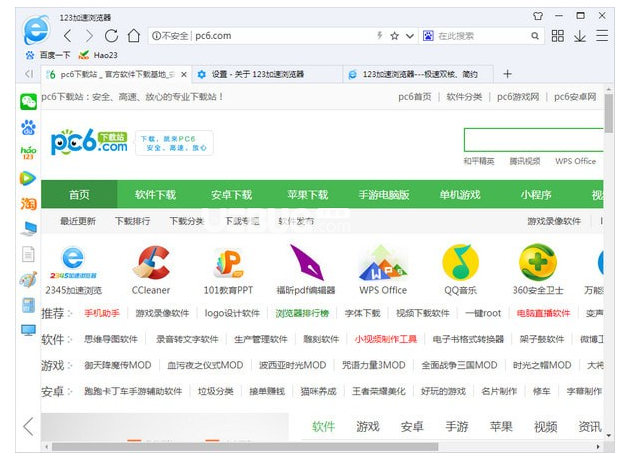Viewport: 623px width, 460px height.
Task: Go back with the browser back arrow
Action: (68, 36)
